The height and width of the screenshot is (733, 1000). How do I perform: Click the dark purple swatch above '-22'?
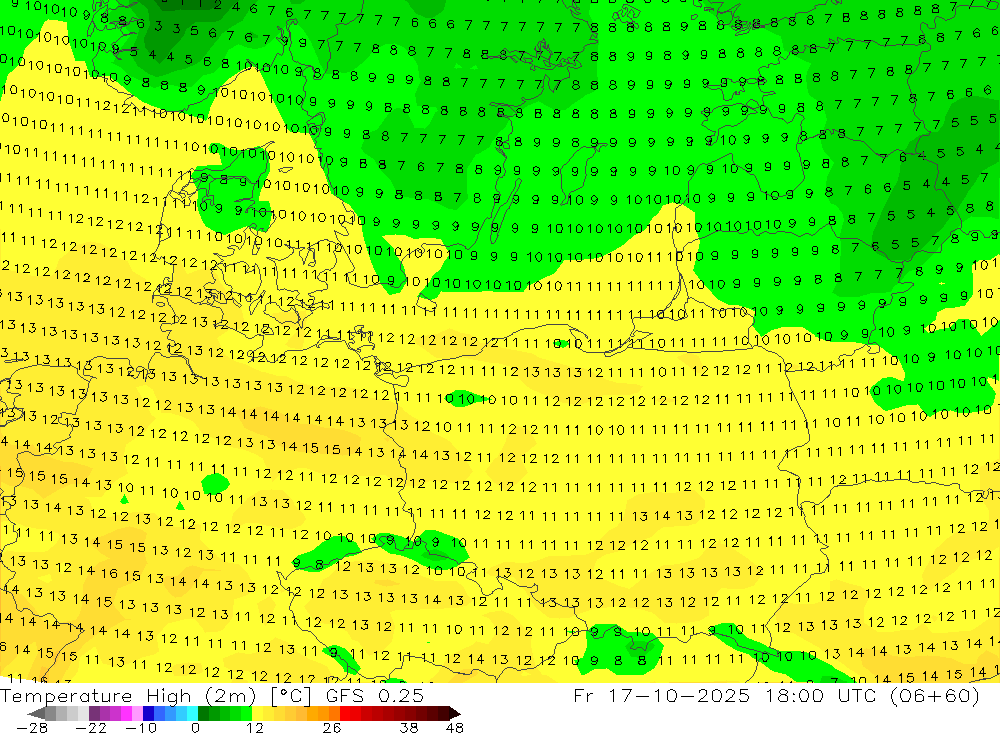coord(94,713)
